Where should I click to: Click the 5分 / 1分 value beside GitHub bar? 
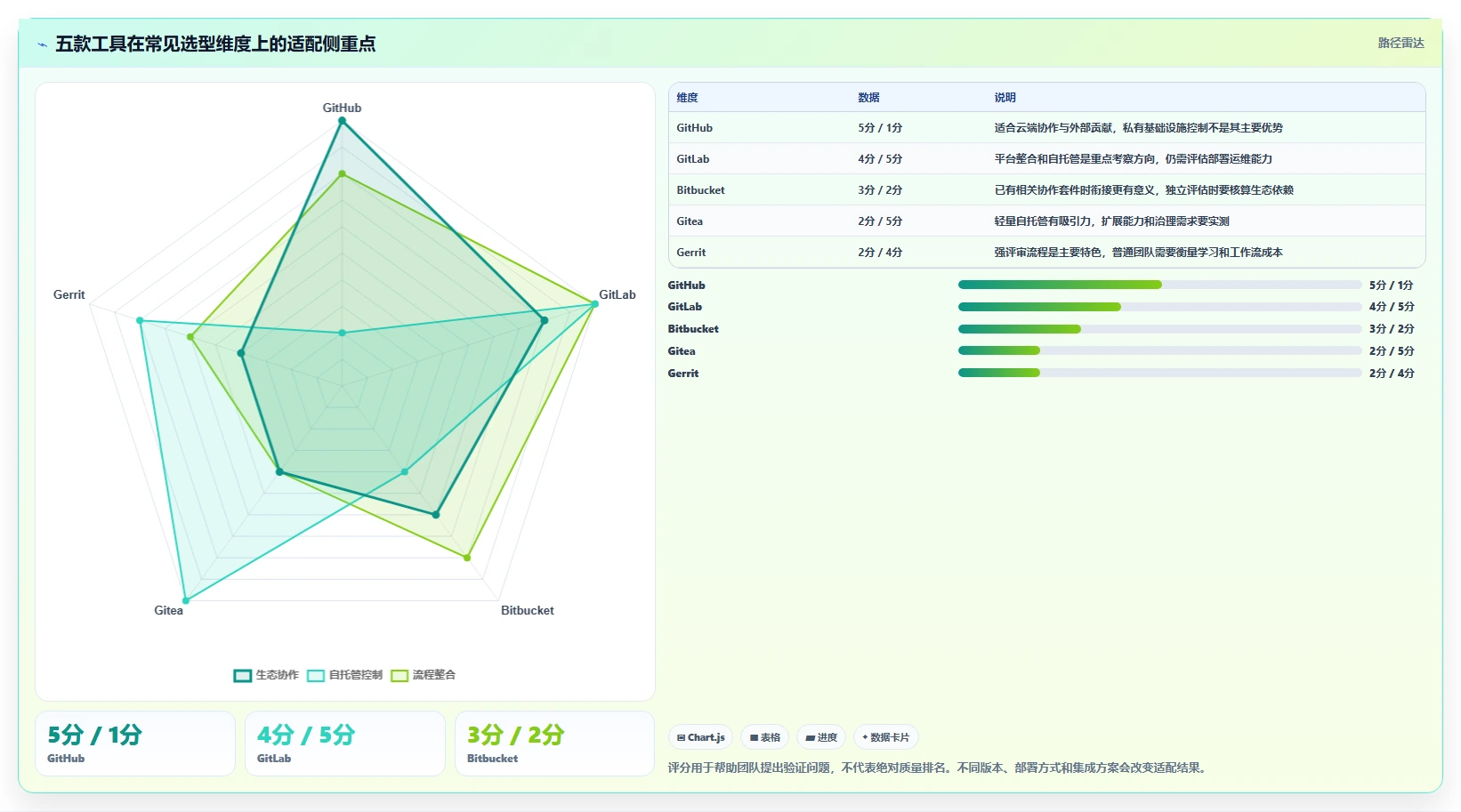tap(1392, 285)
